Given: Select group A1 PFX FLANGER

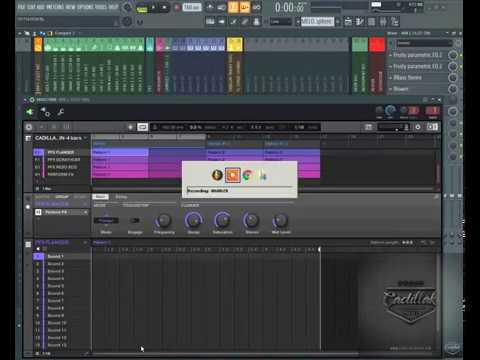Looking at the screenshot, I should 61,152.
